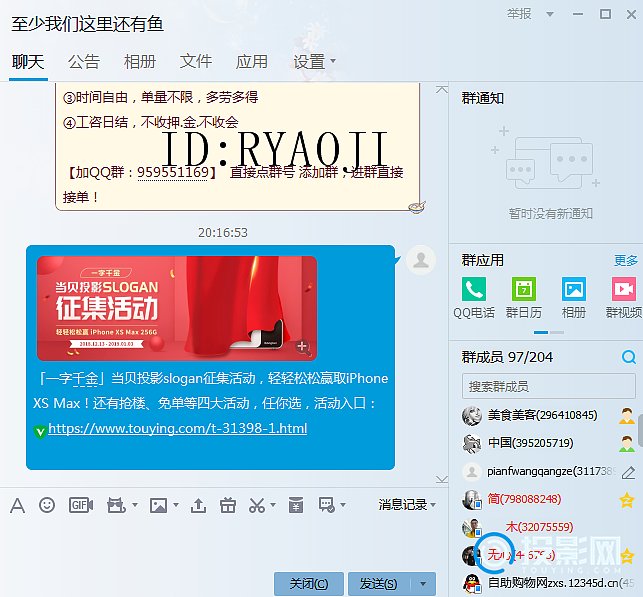The width and height of the screenshot is (643, 597).
Task: Click the upload file icon
Action: tap(198, 505)
